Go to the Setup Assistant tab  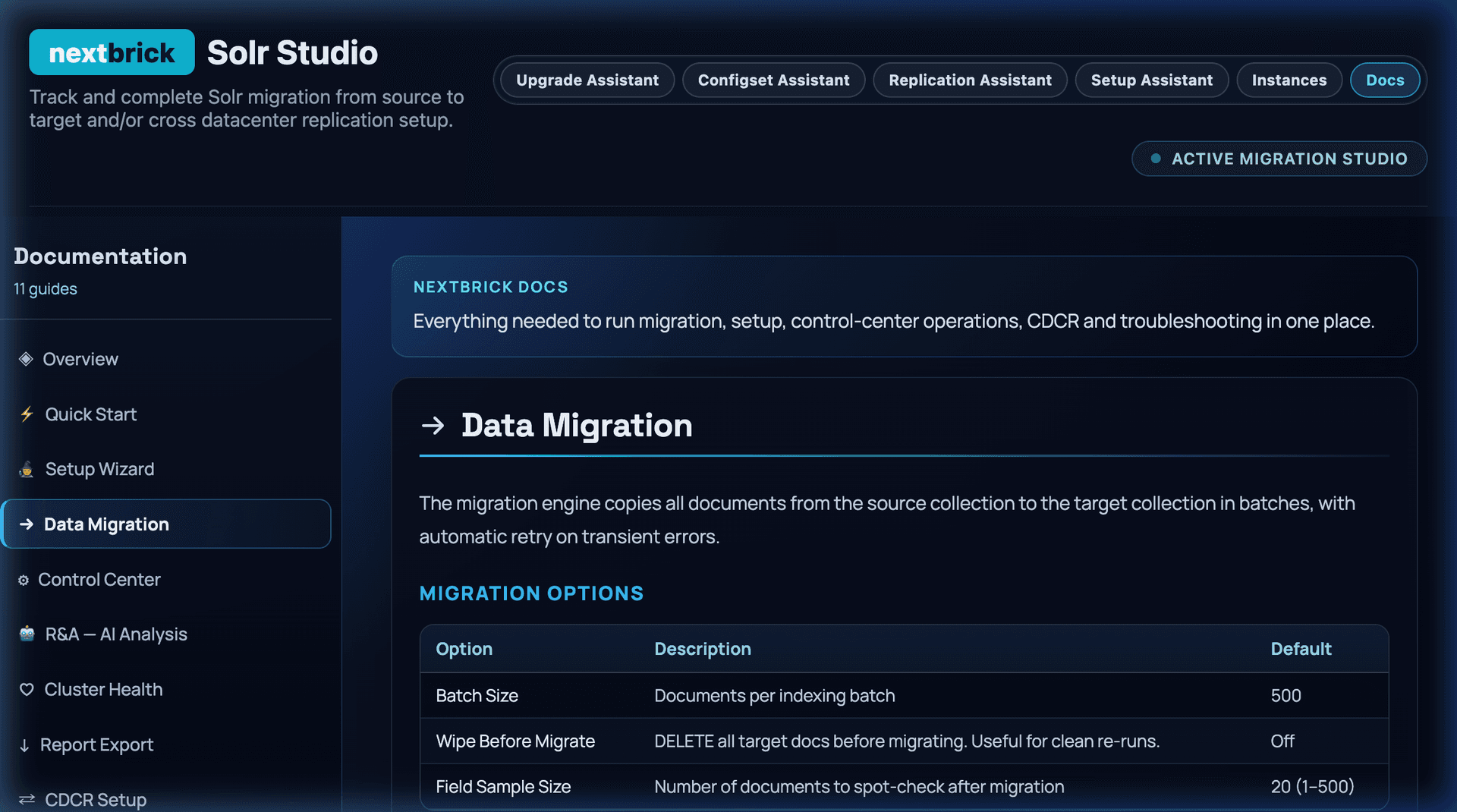point(1152,80)
